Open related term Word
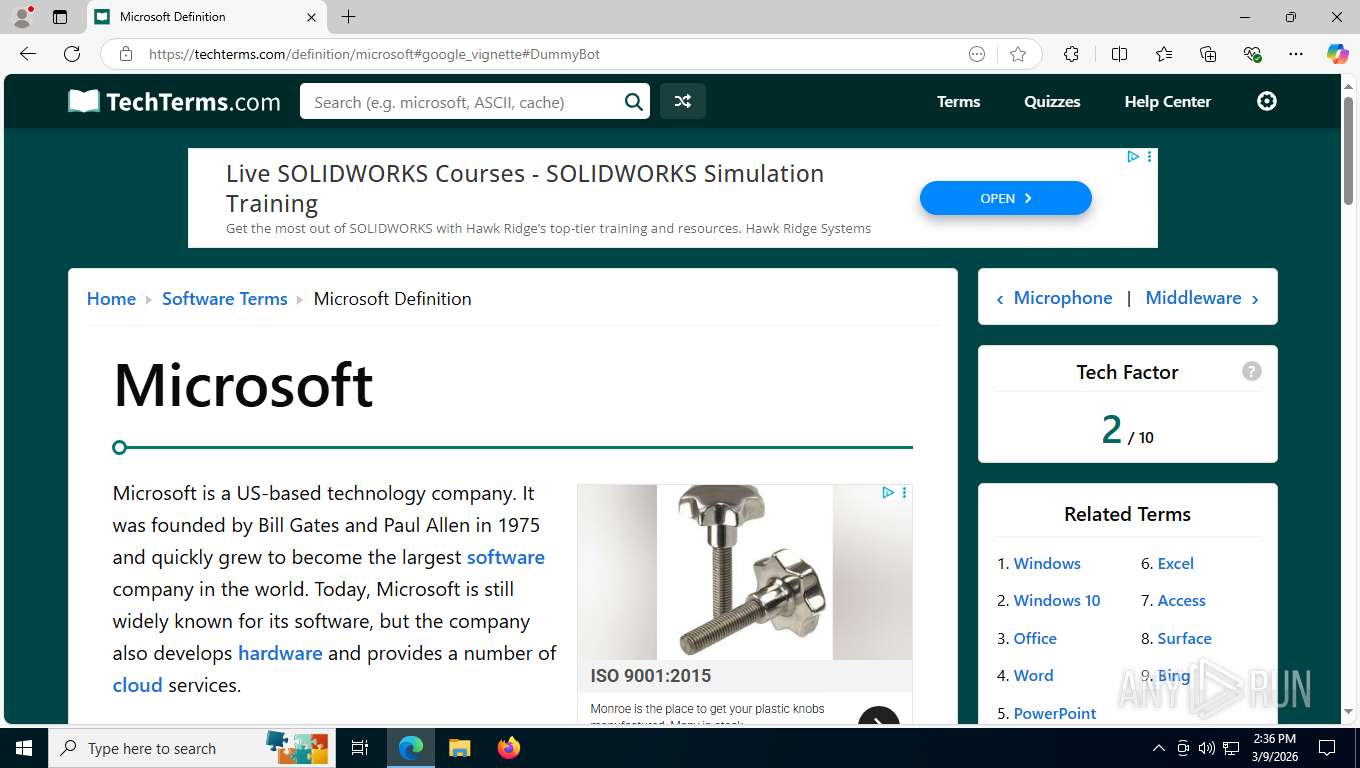The width and height of the screenshot is (1360, 768). click(1033, 675)
